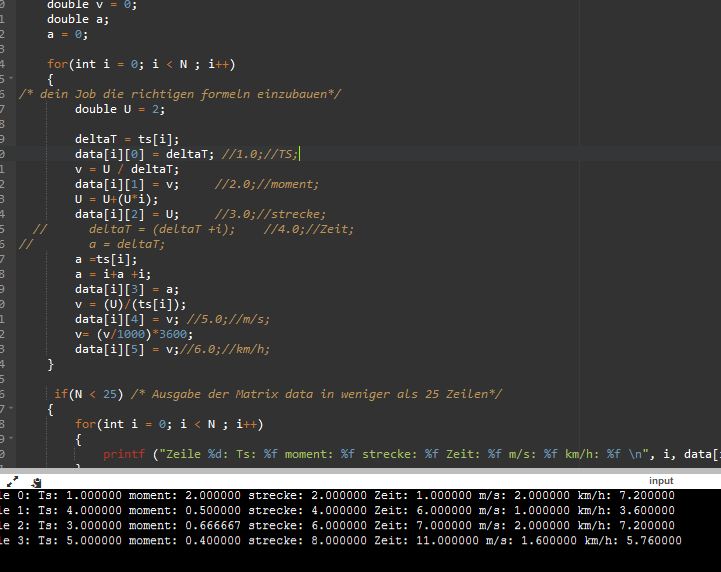Click the 'double U = 2;' line
Image resolution: width=721 pixels, height=572 pixels.
tap(120, 109)
